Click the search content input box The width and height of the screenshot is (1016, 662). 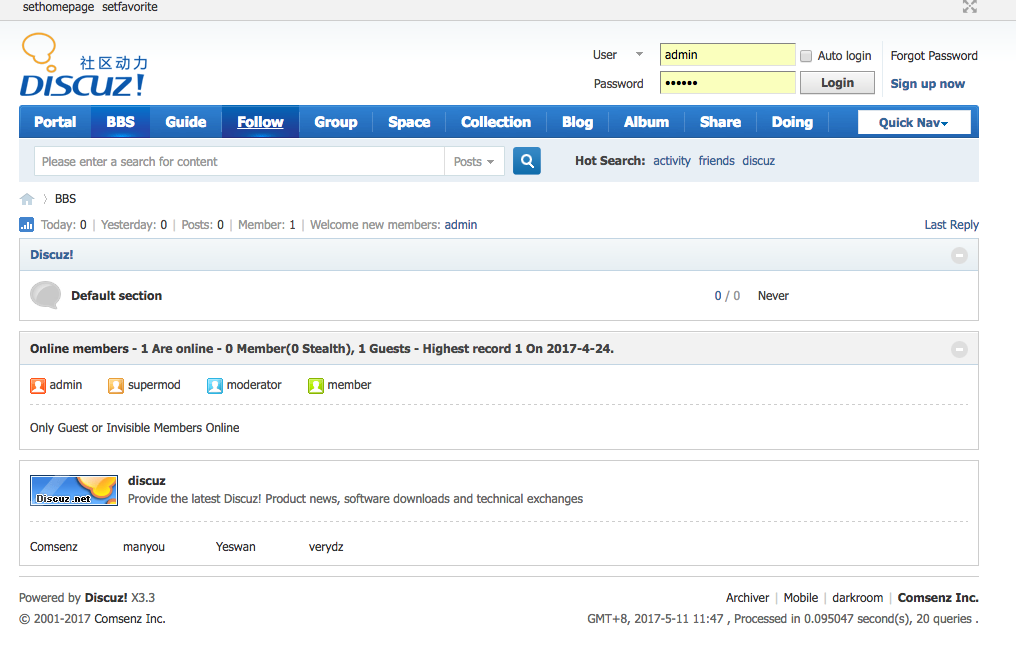coord(239,161)
